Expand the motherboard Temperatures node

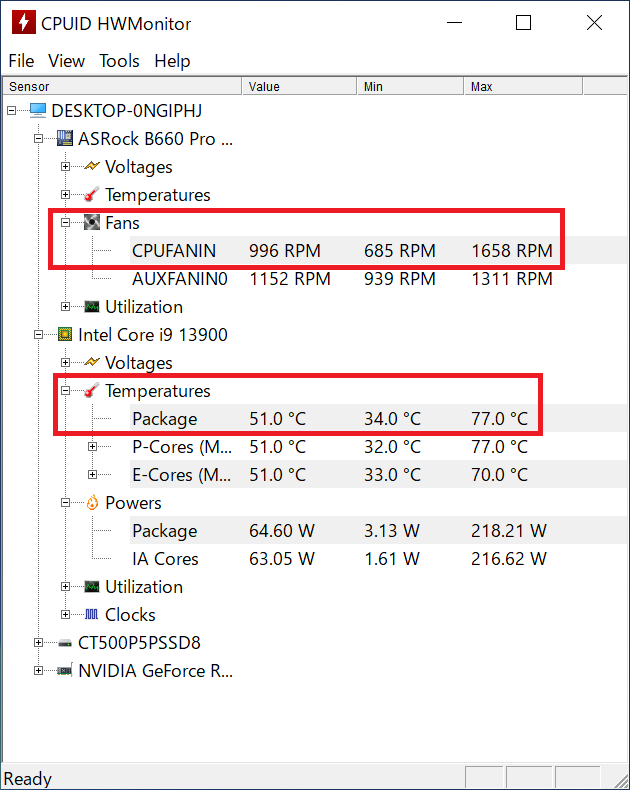66,194
